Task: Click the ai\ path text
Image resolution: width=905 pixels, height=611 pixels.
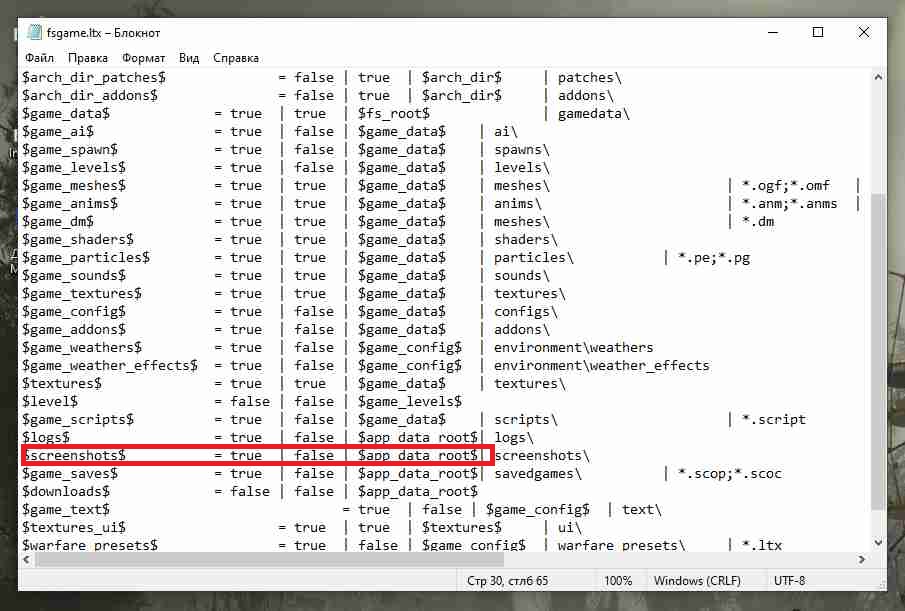Action: [x=506, y=132]
